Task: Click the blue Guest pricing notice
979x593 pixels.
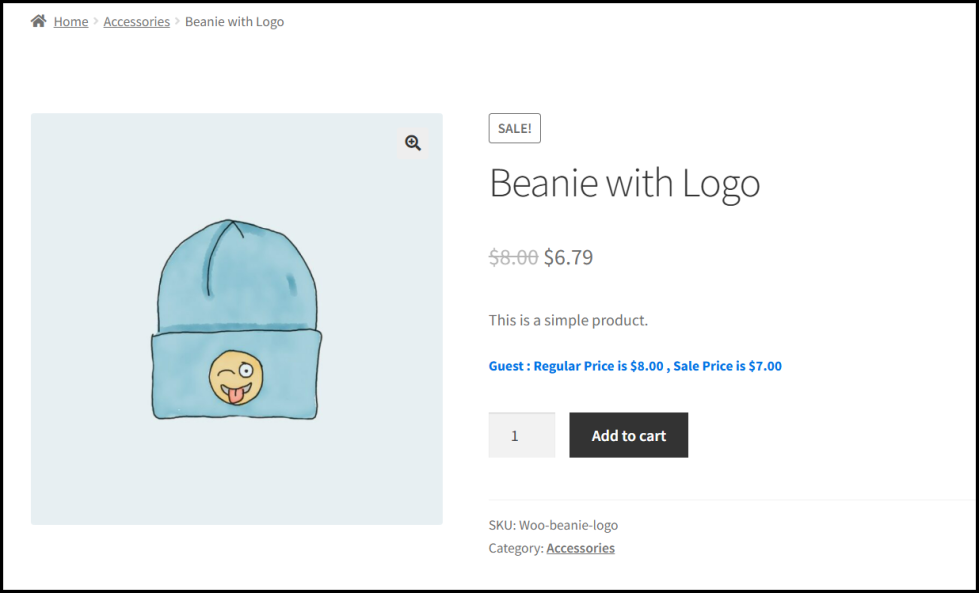Action: (635, 366)
